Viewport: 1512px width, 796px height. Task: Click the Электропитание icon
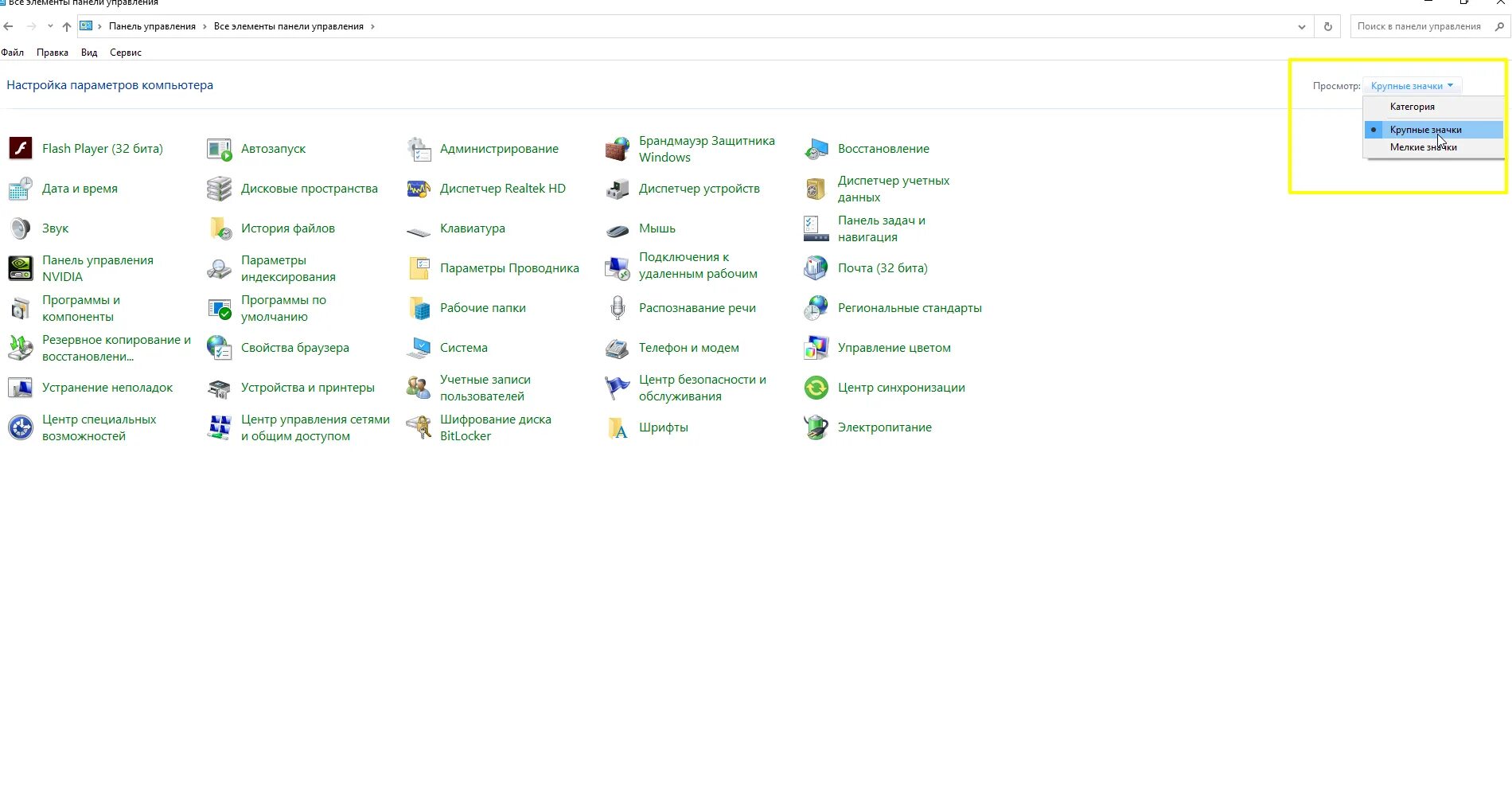(x=816, y=427)
